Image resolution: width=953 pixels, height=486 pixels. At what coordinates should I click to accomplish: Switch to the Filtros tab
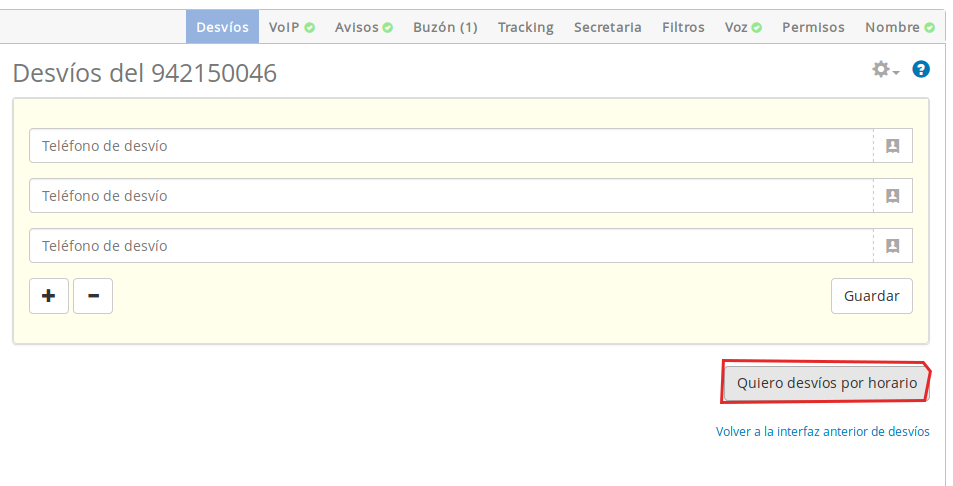[x=683, y=27]
